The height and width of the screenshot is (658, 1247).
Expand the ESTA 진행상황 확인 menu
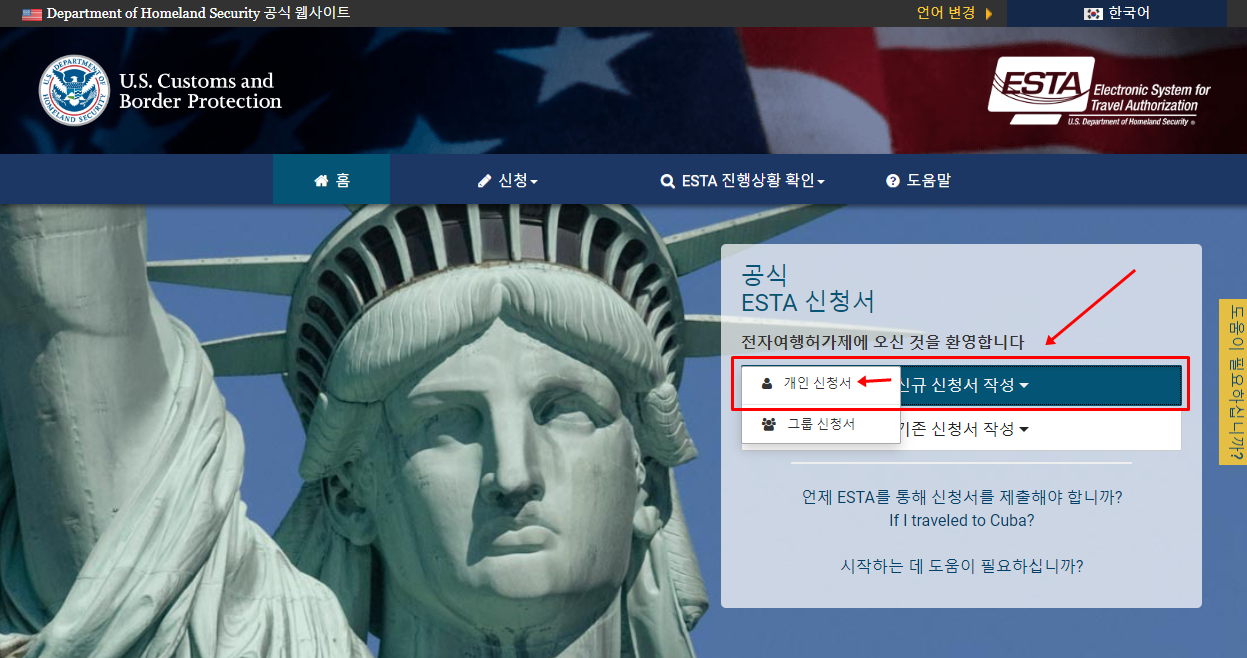click(x=743, y=181)
